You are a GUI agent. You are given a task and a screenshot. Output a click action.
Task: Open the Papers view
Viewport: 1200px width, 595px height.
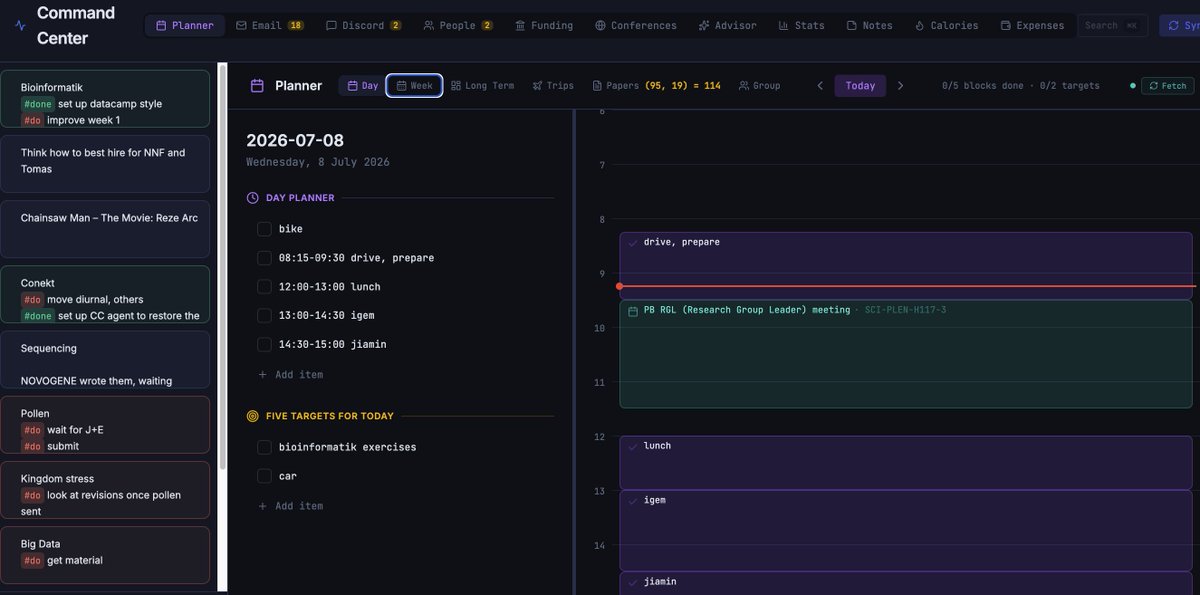coord(656,85)
